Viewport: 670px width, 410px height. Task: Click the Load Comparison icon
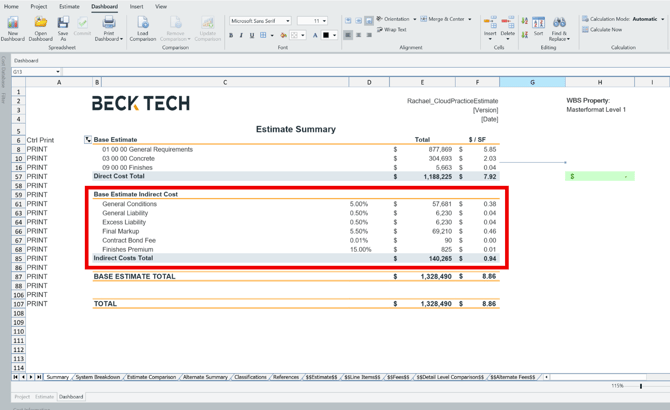coord(143,22)
